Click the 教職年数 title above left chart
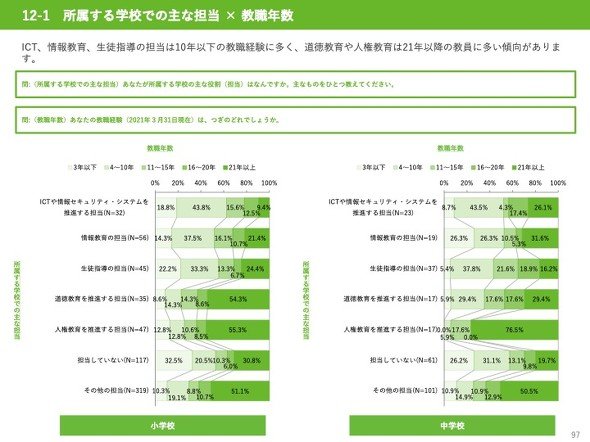The image size is (590, 442). (160, 148)
